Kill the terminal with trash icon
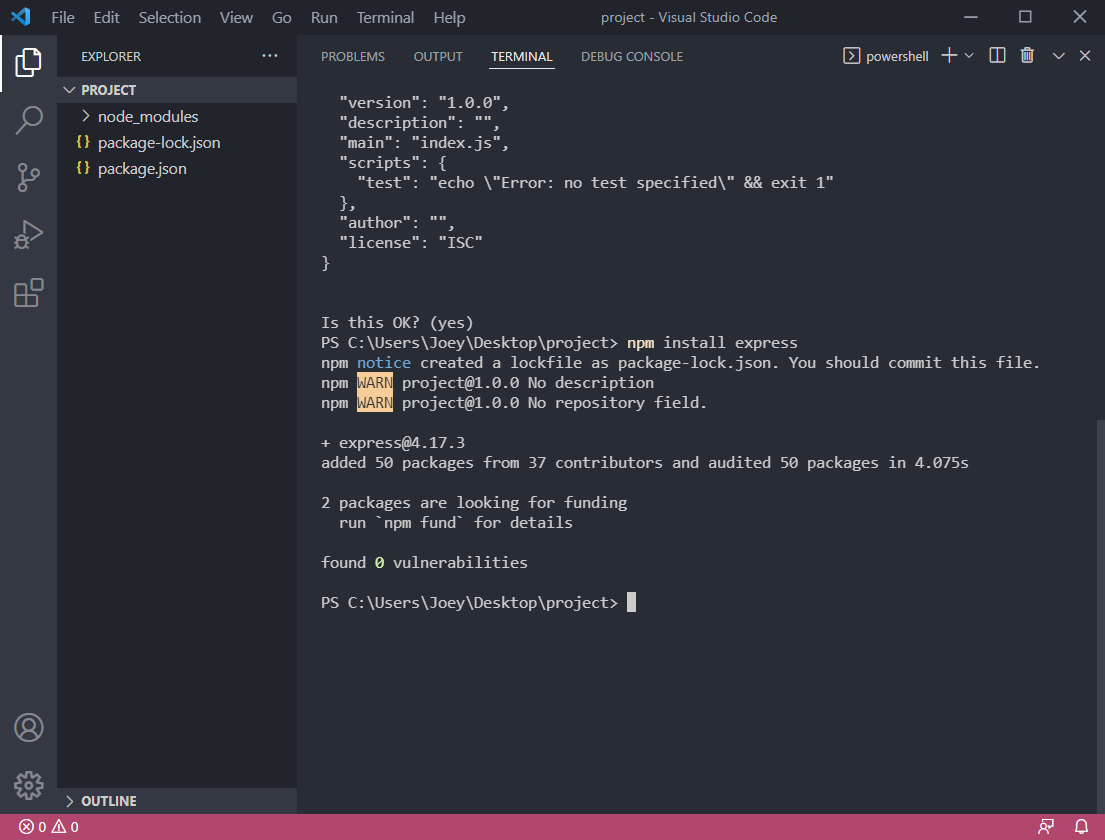 (x=1027, y=56)
